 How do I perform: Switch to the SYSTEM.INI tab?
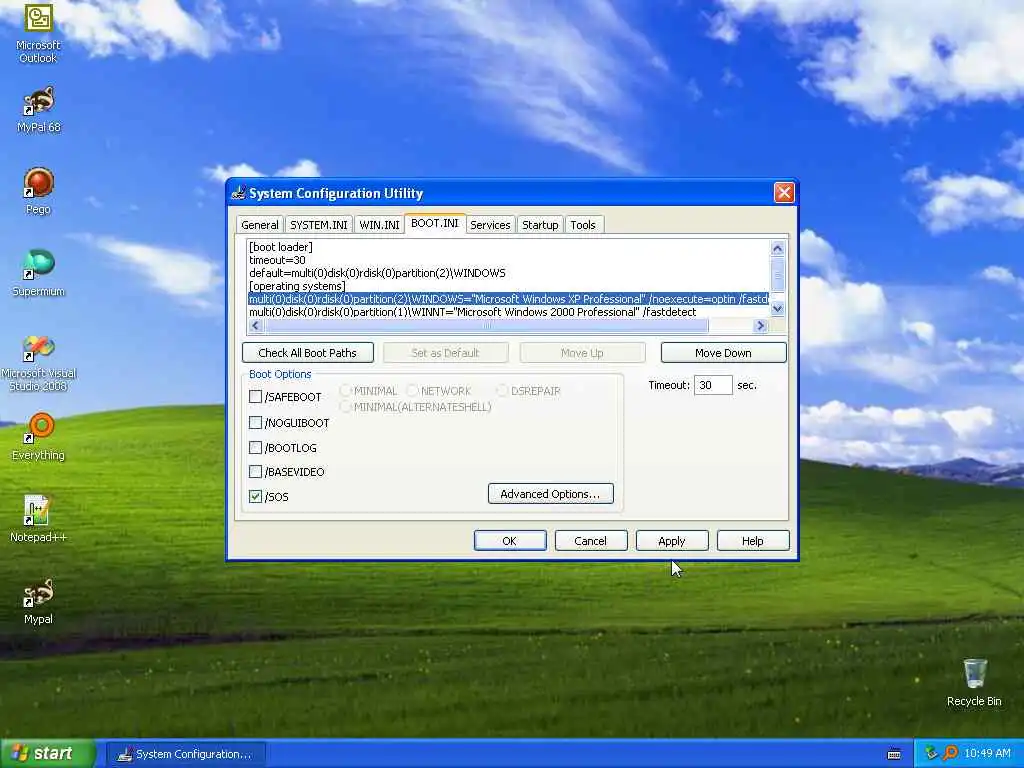point(319,225)
